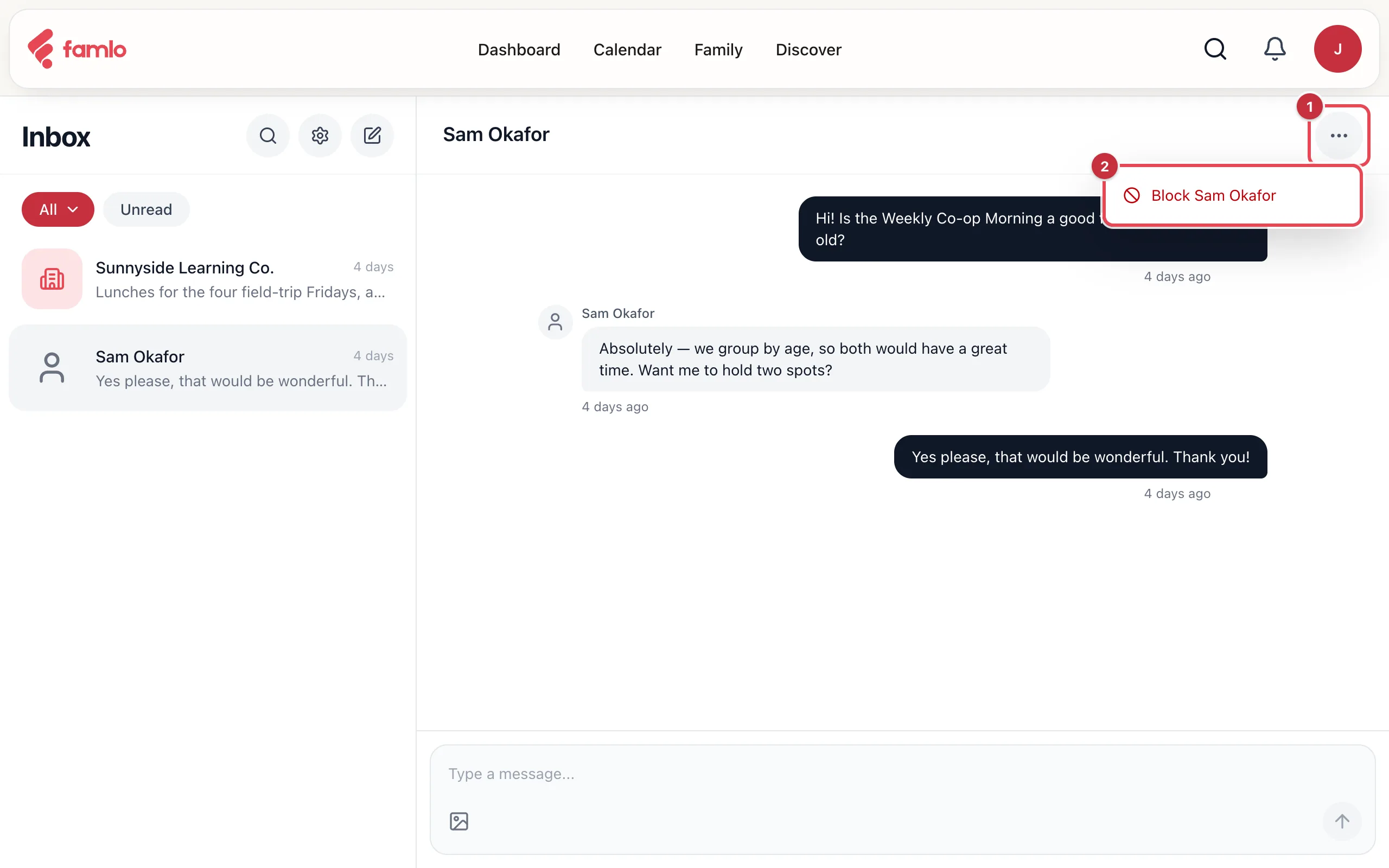Open conversation more options menu
The height and width of the screenshot is (868, 1389).
[1339, 136]
